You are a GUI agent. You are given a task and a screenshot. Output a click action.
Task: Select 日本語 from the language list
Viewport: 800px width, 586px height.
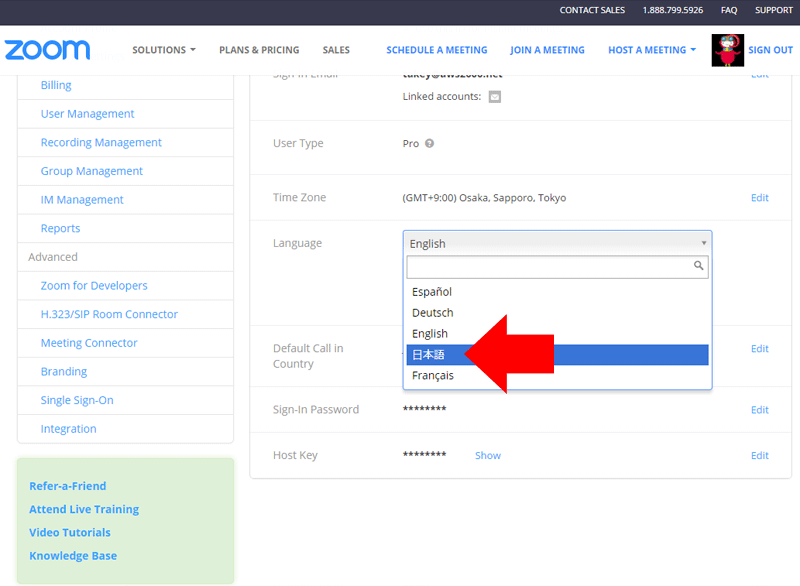coord(430,355)
